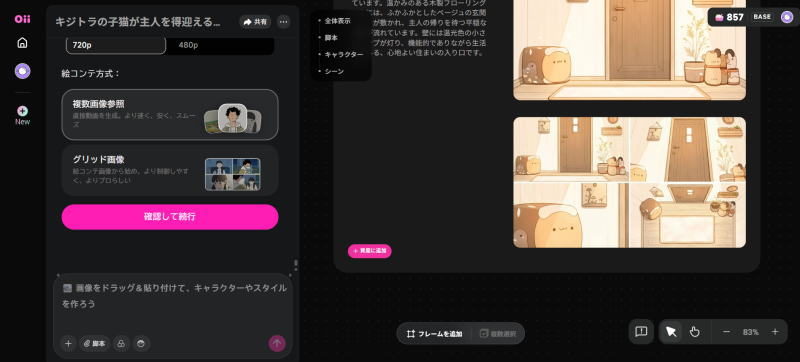
Task: Click the style circles icon in the prompt box
Action: coord(121,344)
